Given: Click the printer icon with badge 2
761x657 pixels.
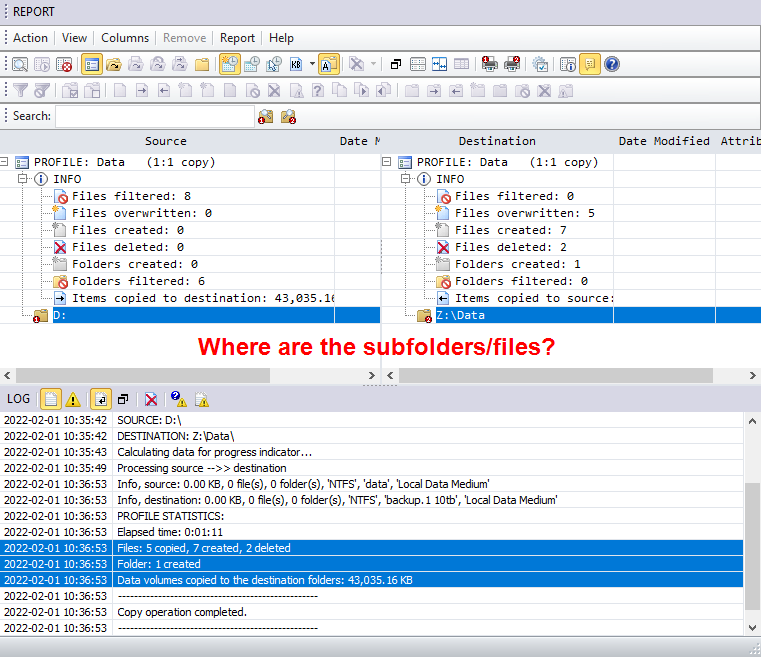Looking at the screenshot, I should coord(512,64).
